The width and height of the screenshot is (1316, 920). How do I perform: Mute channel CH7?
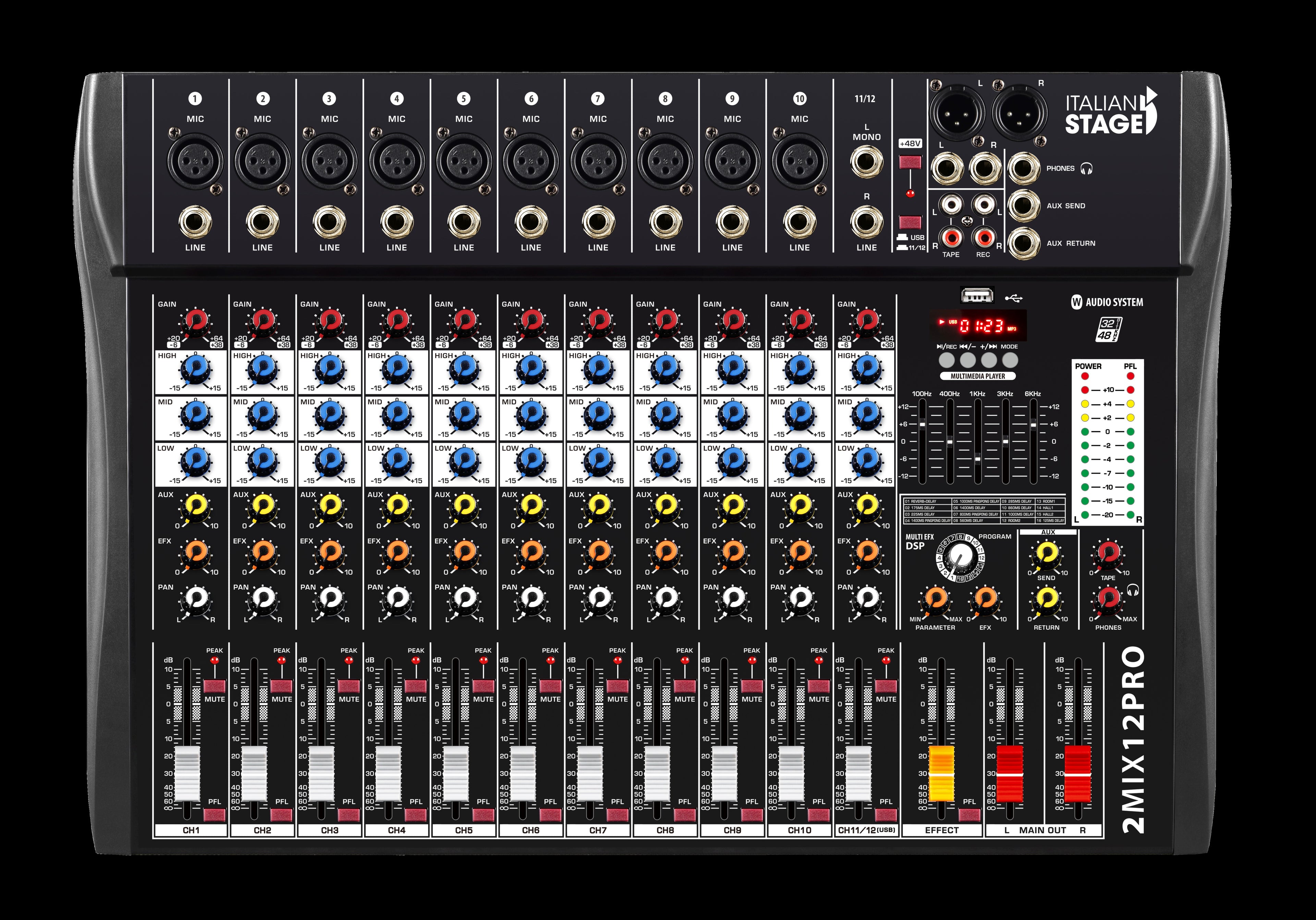pyautogui.click(x=617, y=686)
